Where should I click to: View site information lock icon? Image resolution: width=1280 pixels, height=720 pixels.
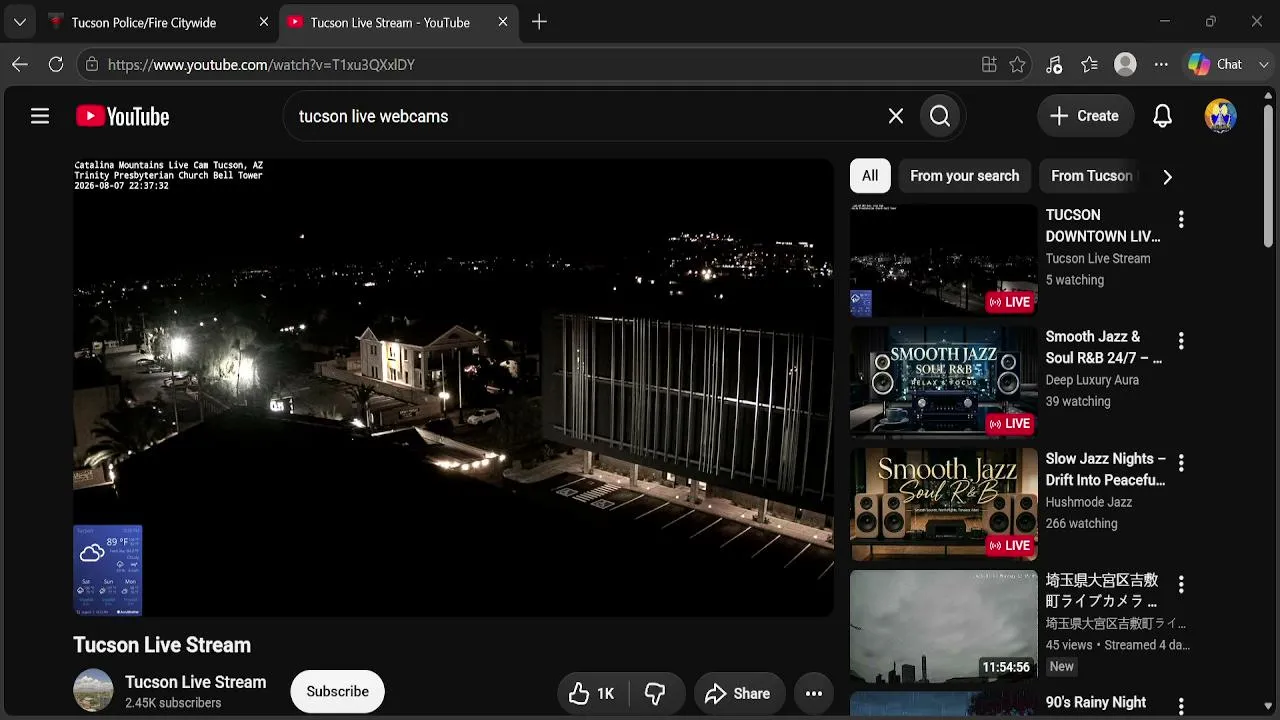coord(91,64)
